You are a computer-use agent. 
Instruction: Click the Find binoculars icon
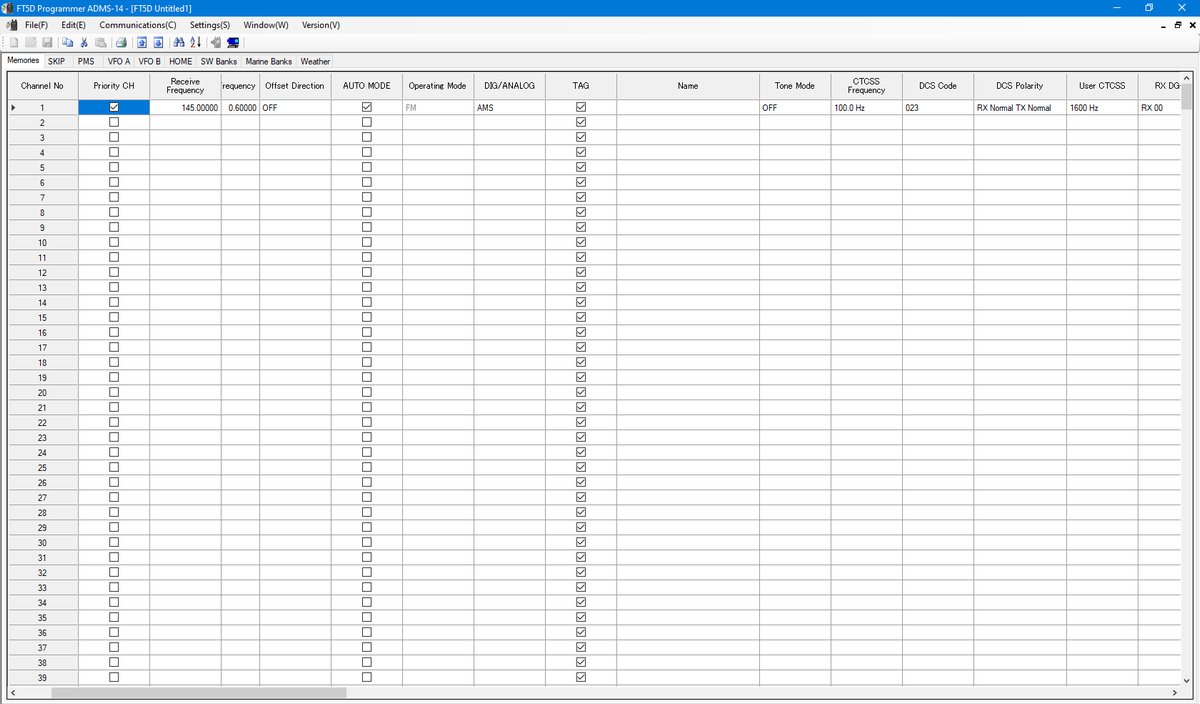click(x=179, y=42)
